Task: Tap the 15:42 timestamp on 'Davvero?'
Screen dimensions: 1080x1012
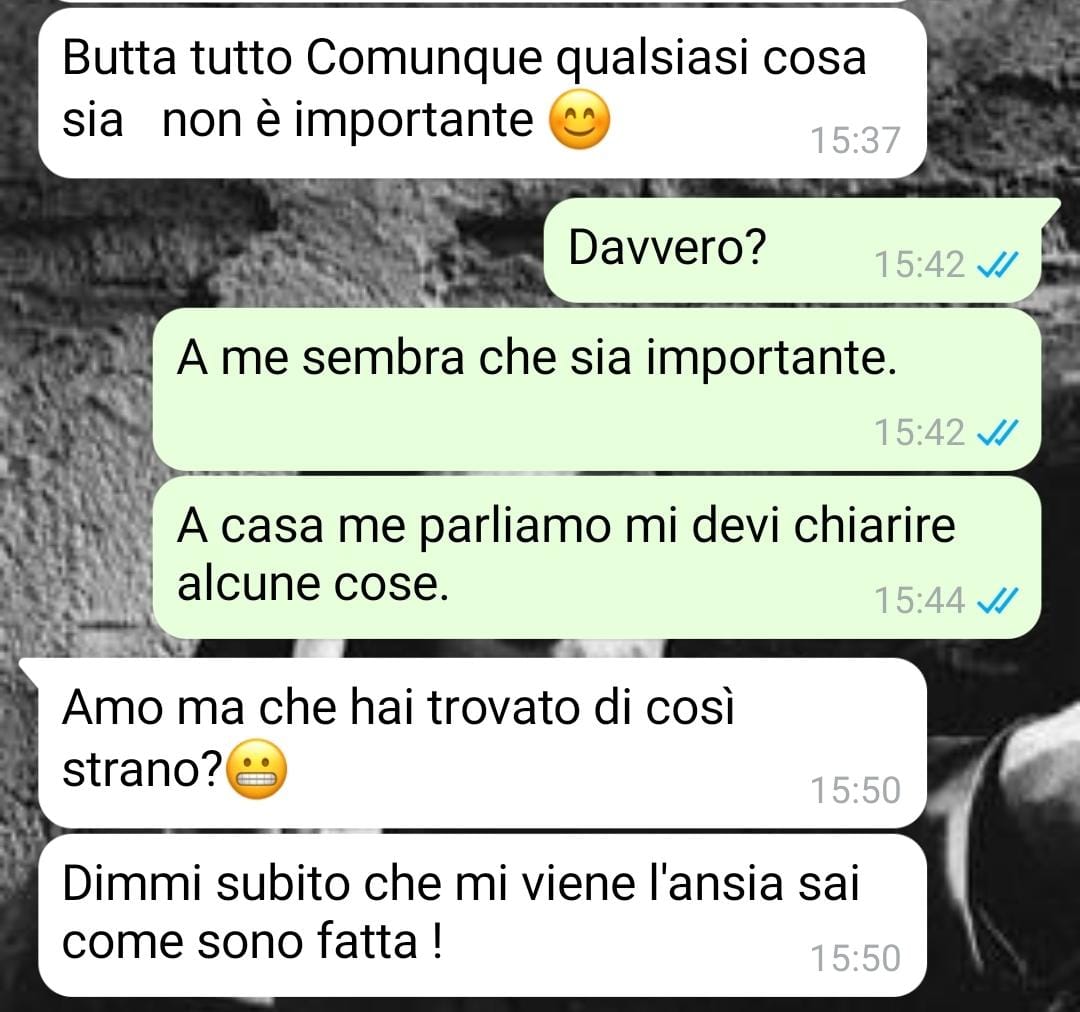Action: 920,265
